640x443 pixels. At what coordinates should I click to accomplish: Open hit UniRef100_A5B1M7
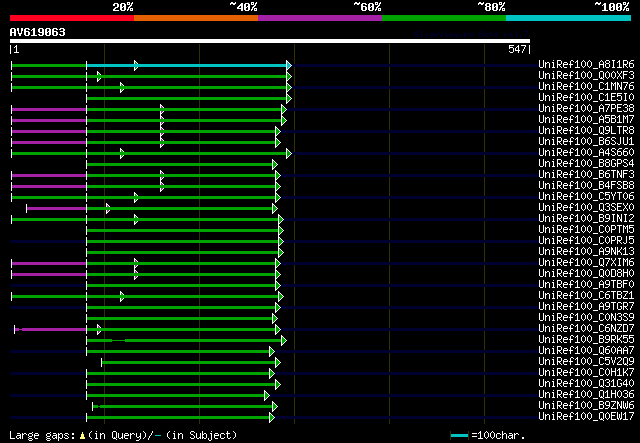[x=587, y=120]
